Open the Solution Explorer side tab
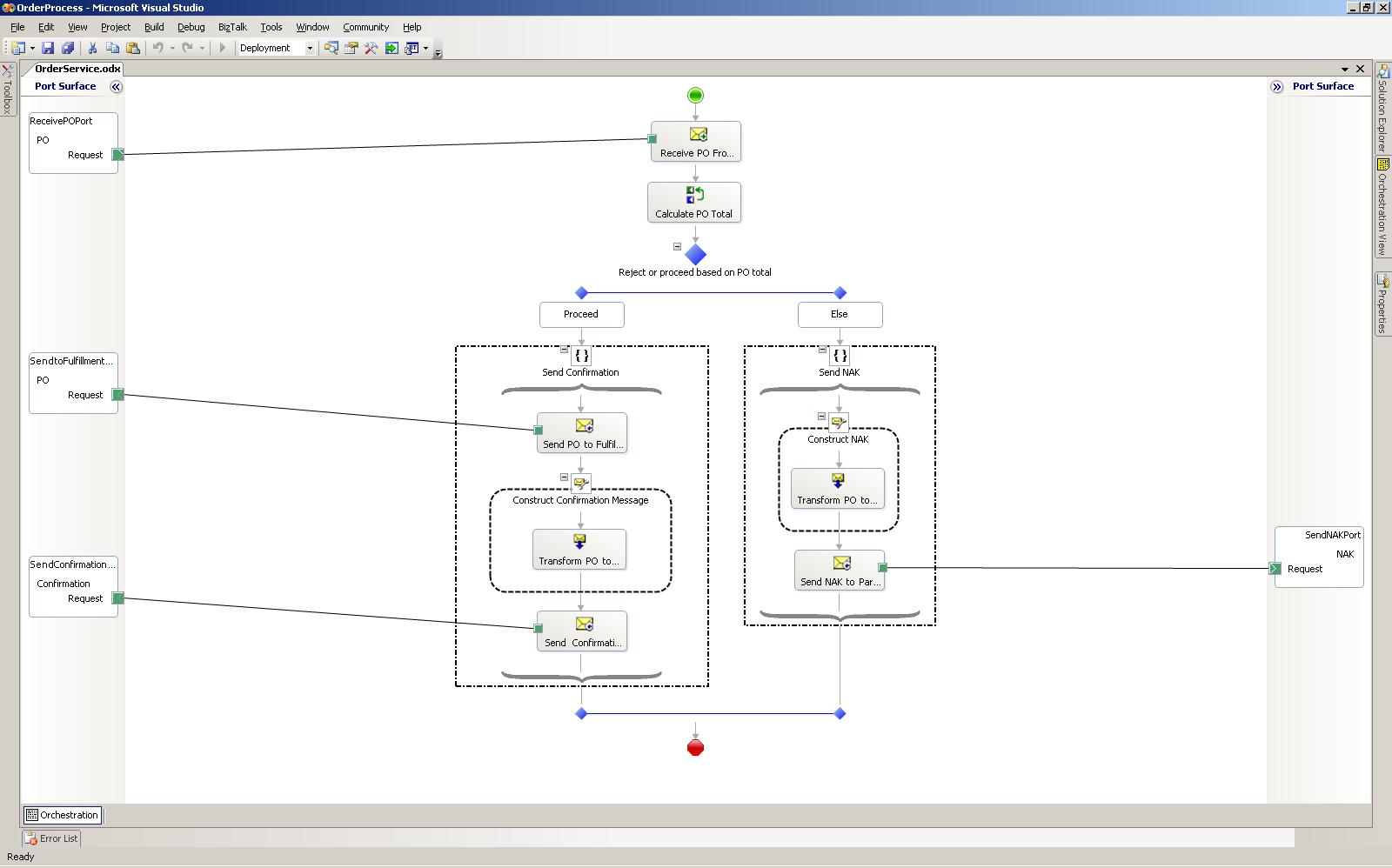This screenshot has width=1392, height=868. (x=1382, y=108)
